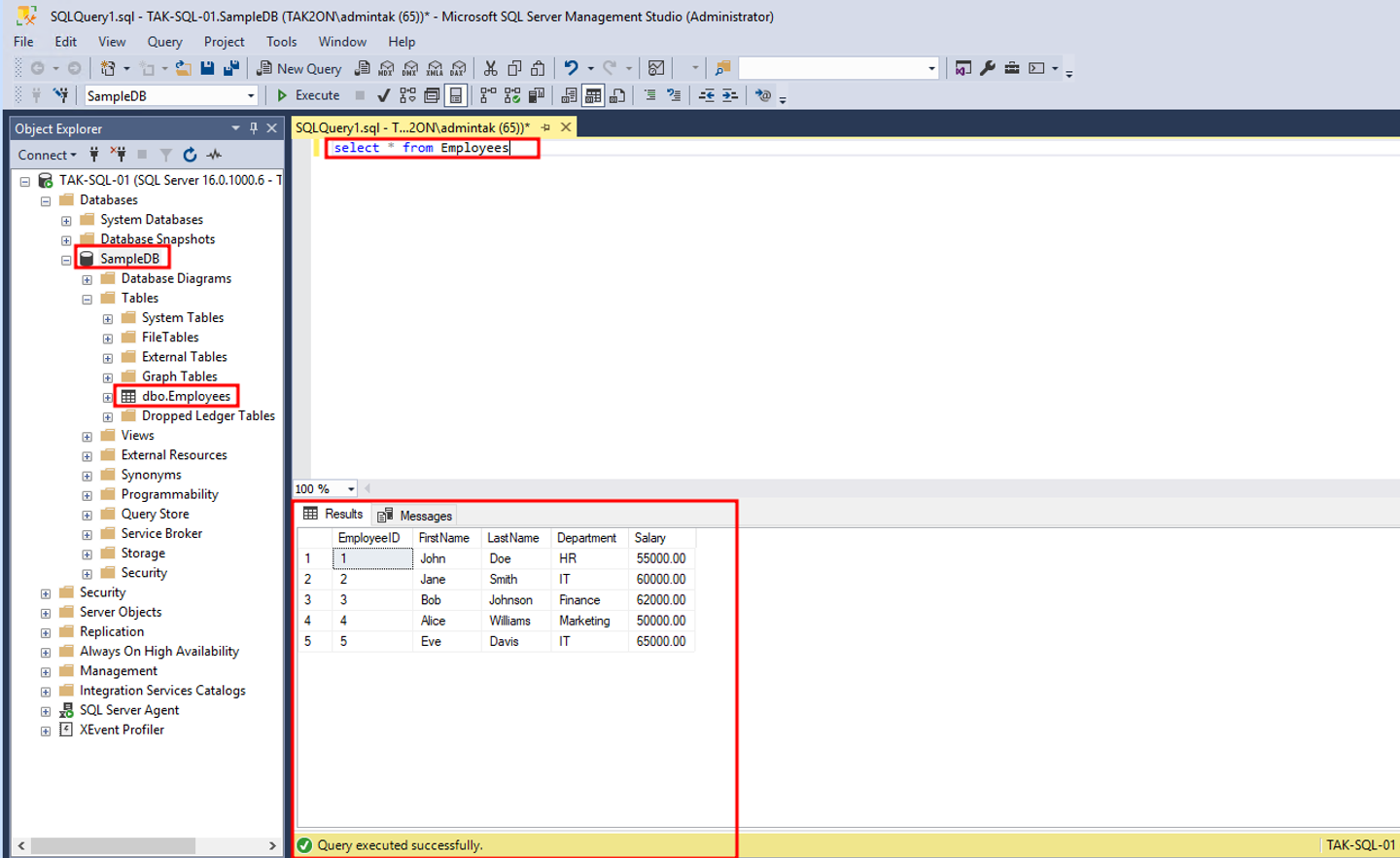
Task: Expand the SQL Server Agent node
Action: (46, 712)
